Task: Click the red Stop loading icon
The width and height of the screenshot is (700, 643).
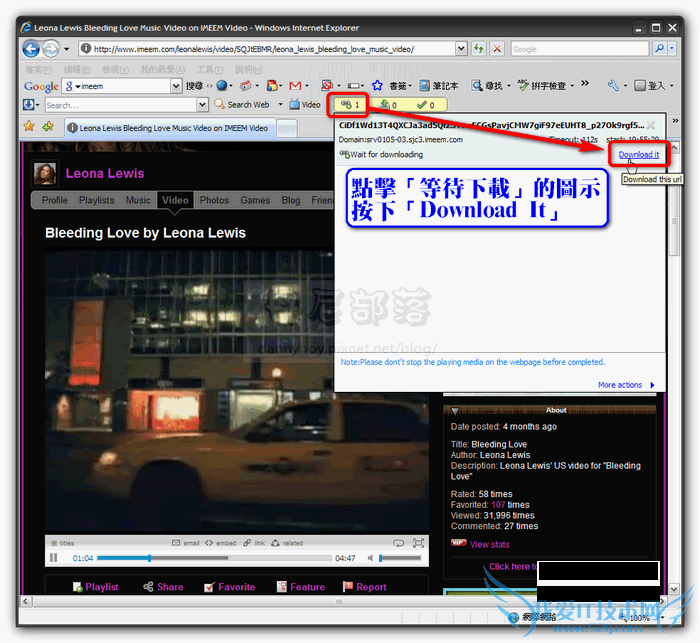Action: click(x=497, y=49)
